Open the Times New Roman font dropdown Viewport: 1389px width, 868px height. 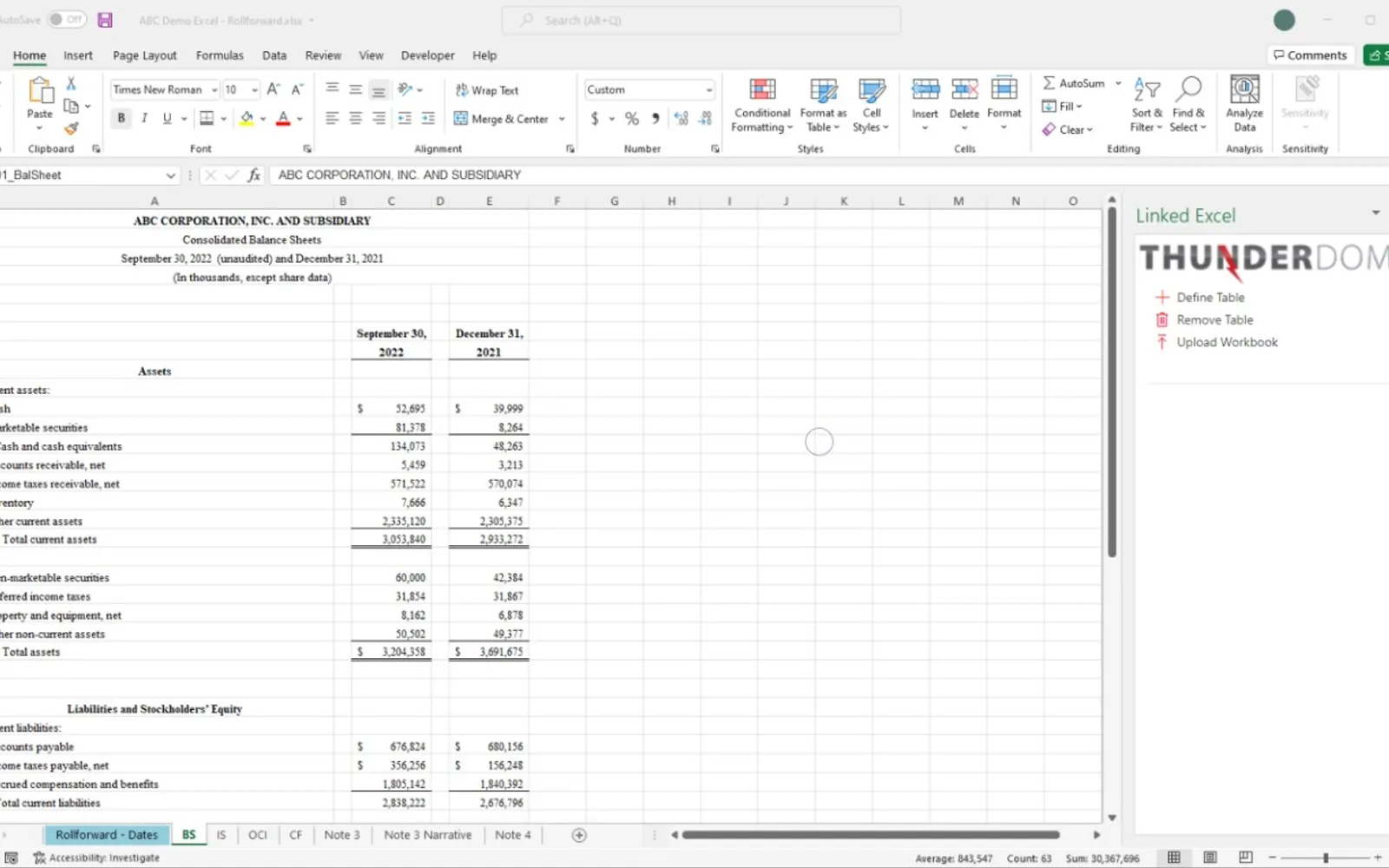214,90
